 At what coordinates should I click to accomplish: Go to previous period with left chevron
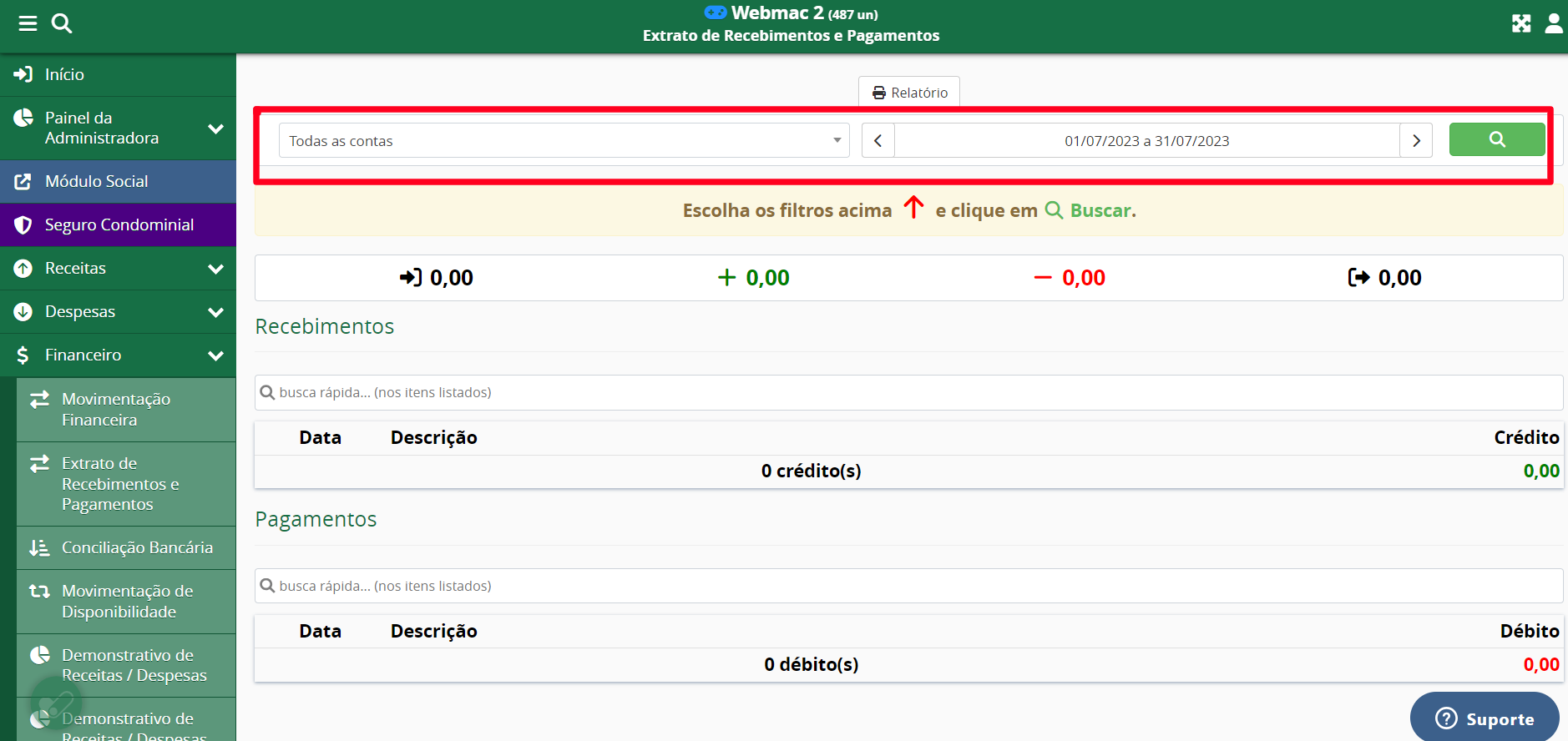[878, 140]
